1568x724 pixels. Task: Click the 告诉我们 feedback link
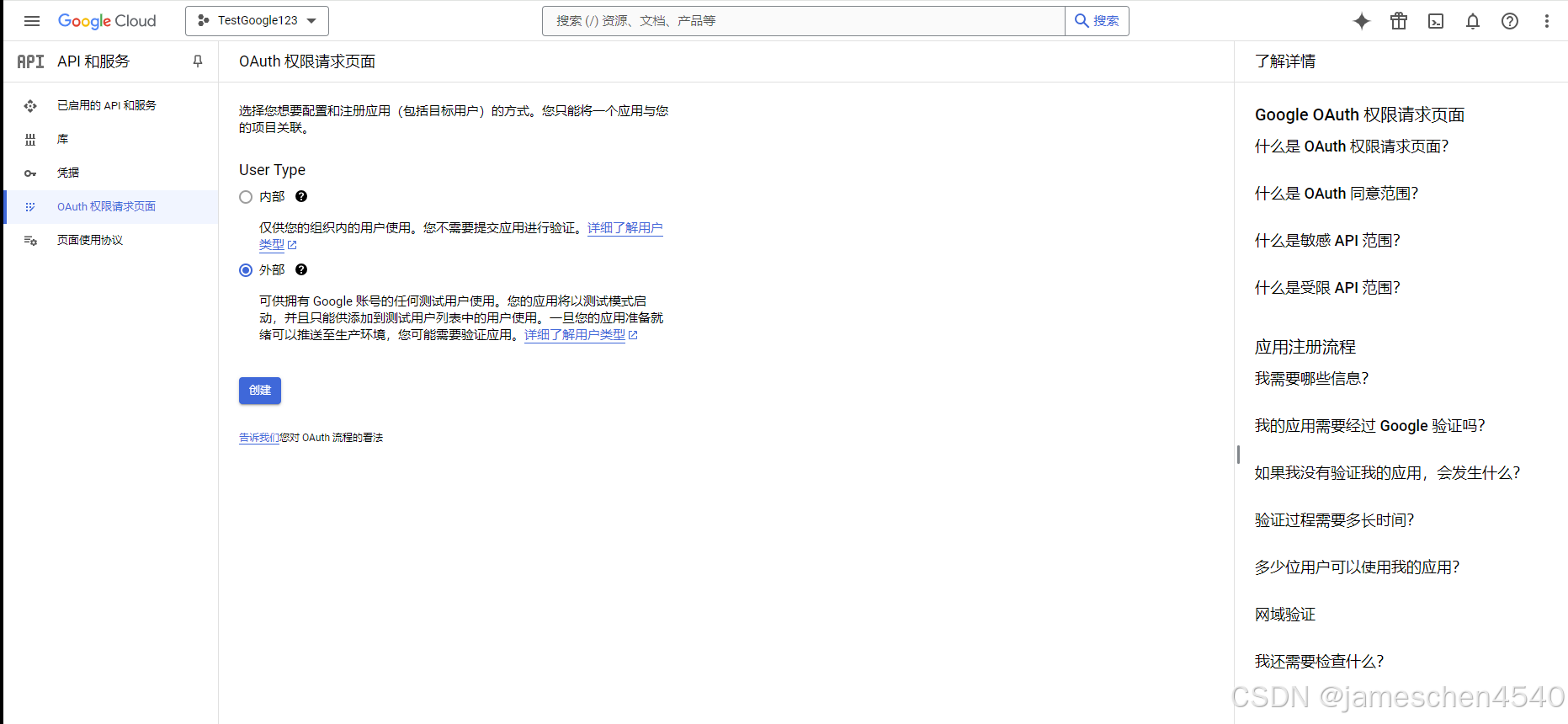click(259, 438)
